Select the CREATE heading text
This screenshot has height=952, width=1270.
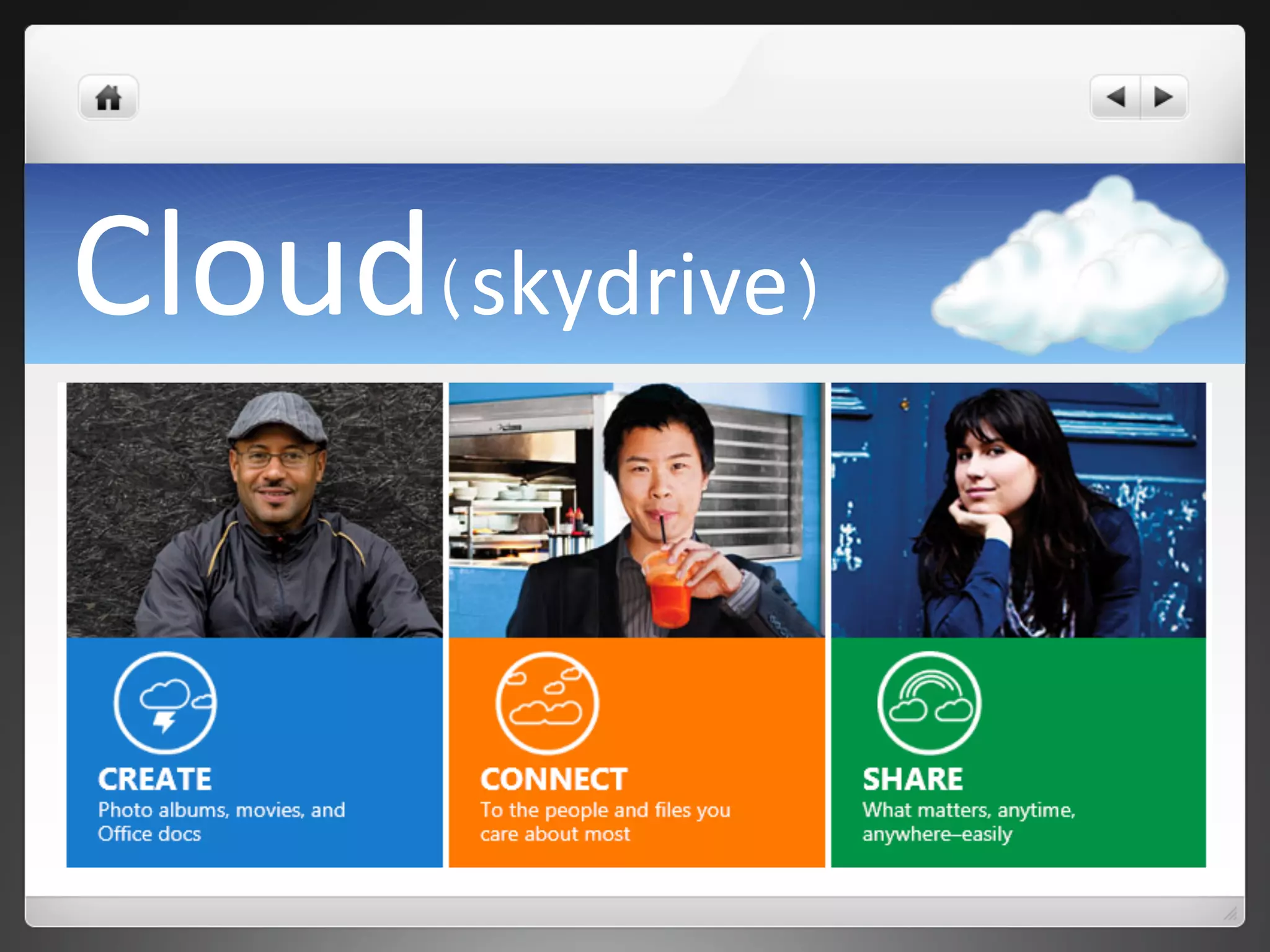click(155, 779)
